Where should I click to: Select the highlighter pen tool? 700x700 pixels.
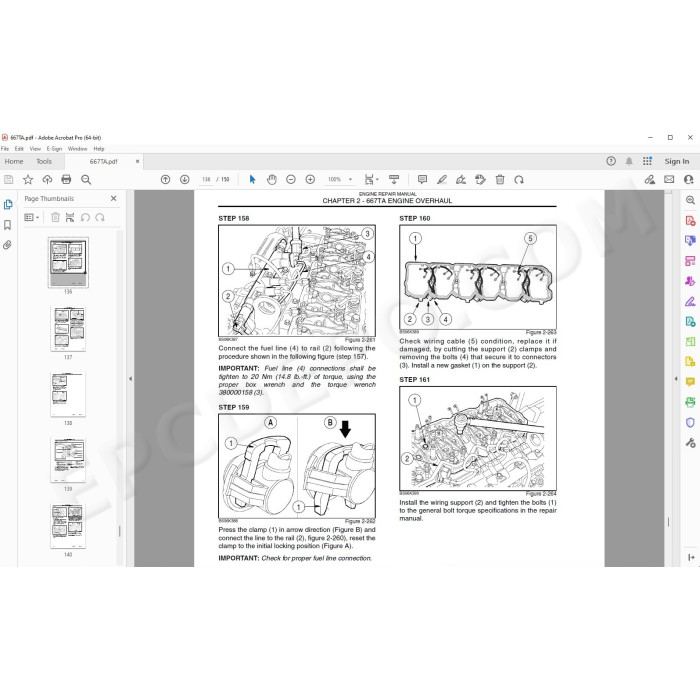[x=442, y=179]
